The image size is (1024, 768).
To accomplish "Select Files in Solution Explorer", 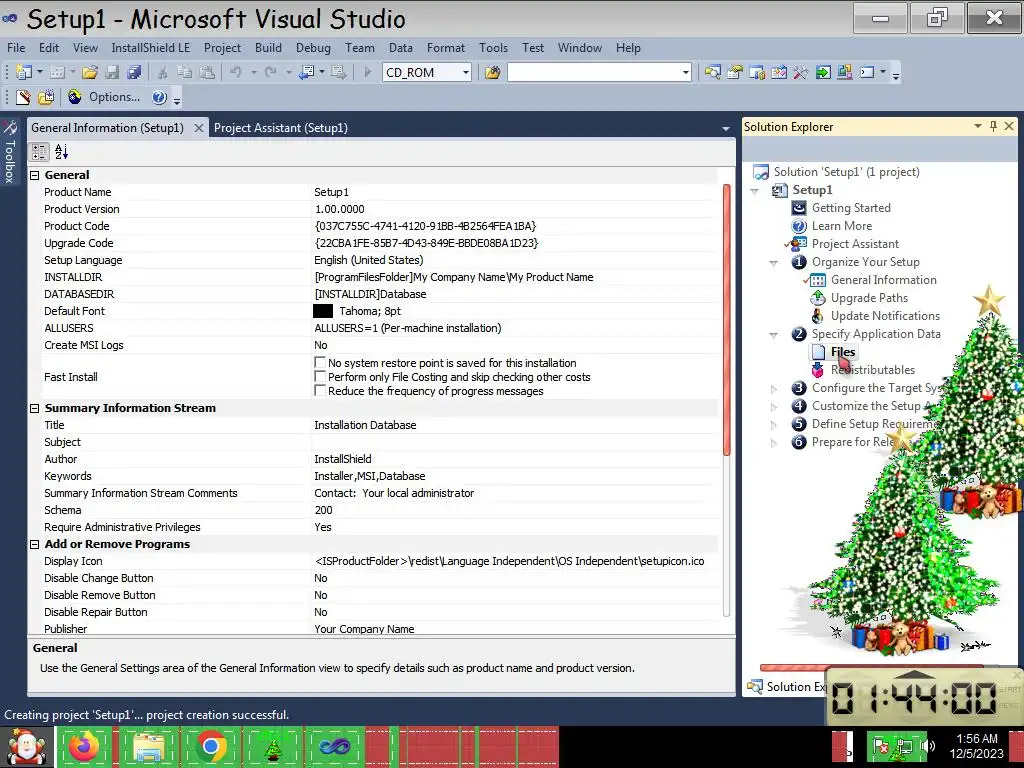I will tap(842, 352).
